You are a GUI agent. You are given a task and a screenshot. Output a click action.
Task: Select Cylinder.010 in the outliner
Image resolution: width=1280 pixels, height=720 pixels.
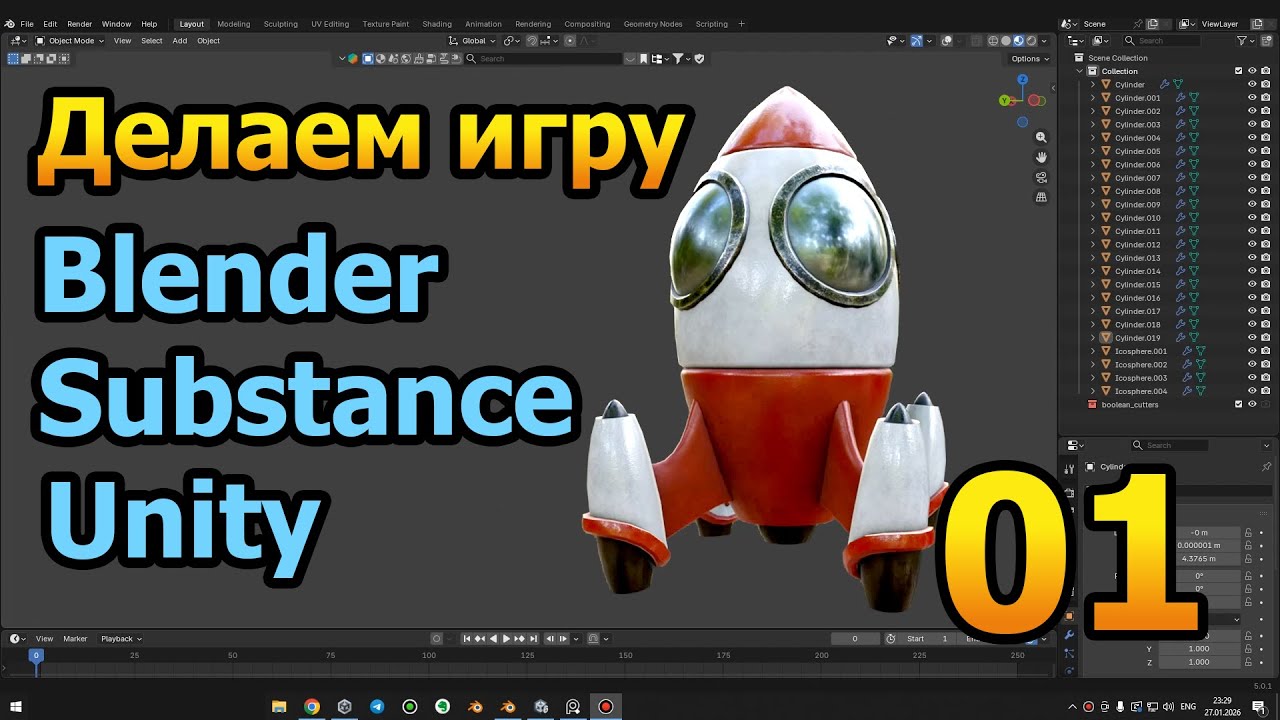coord(1138,218)
